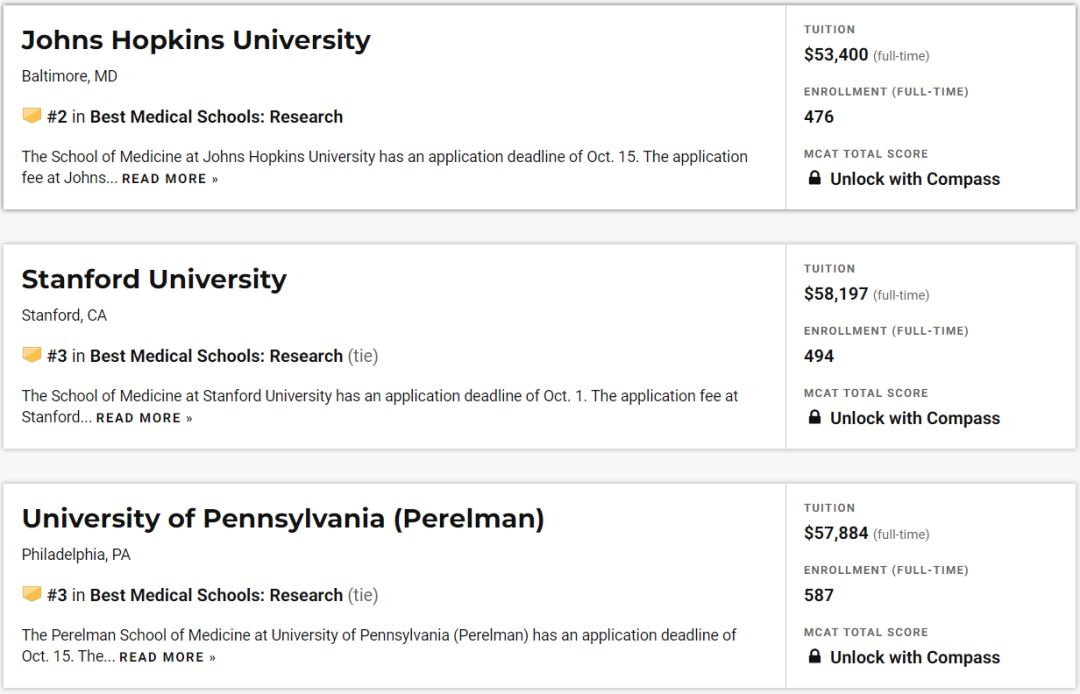Expand Perelman description with Read More
This screenshot has width=1080, height=694.
point(167,657)
